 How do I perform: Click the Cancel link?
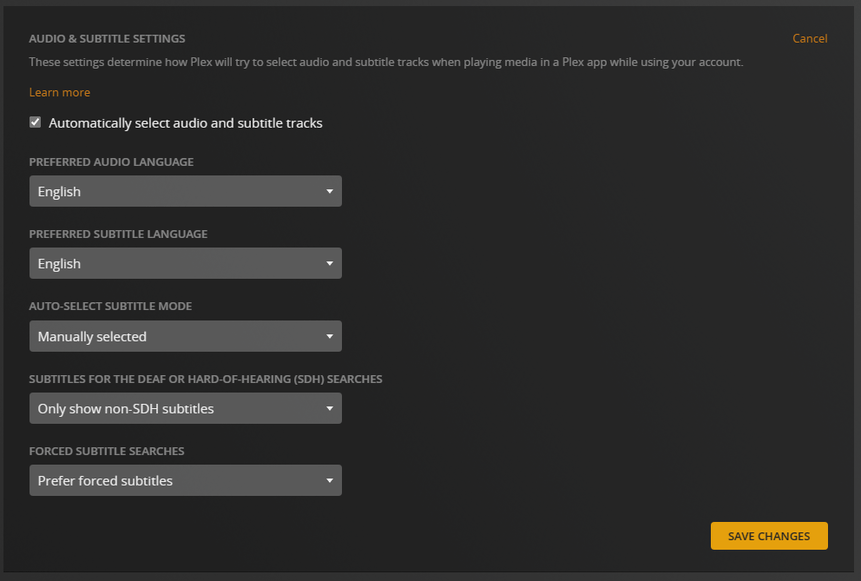click(x=809, y=39)
